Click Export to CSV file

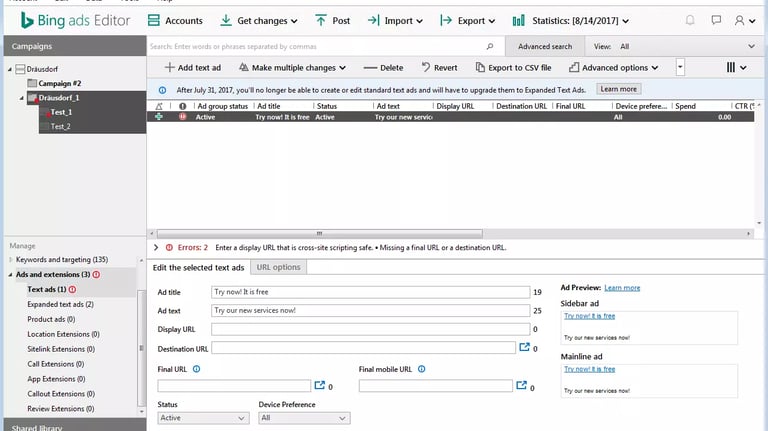(x=513, y=68)
